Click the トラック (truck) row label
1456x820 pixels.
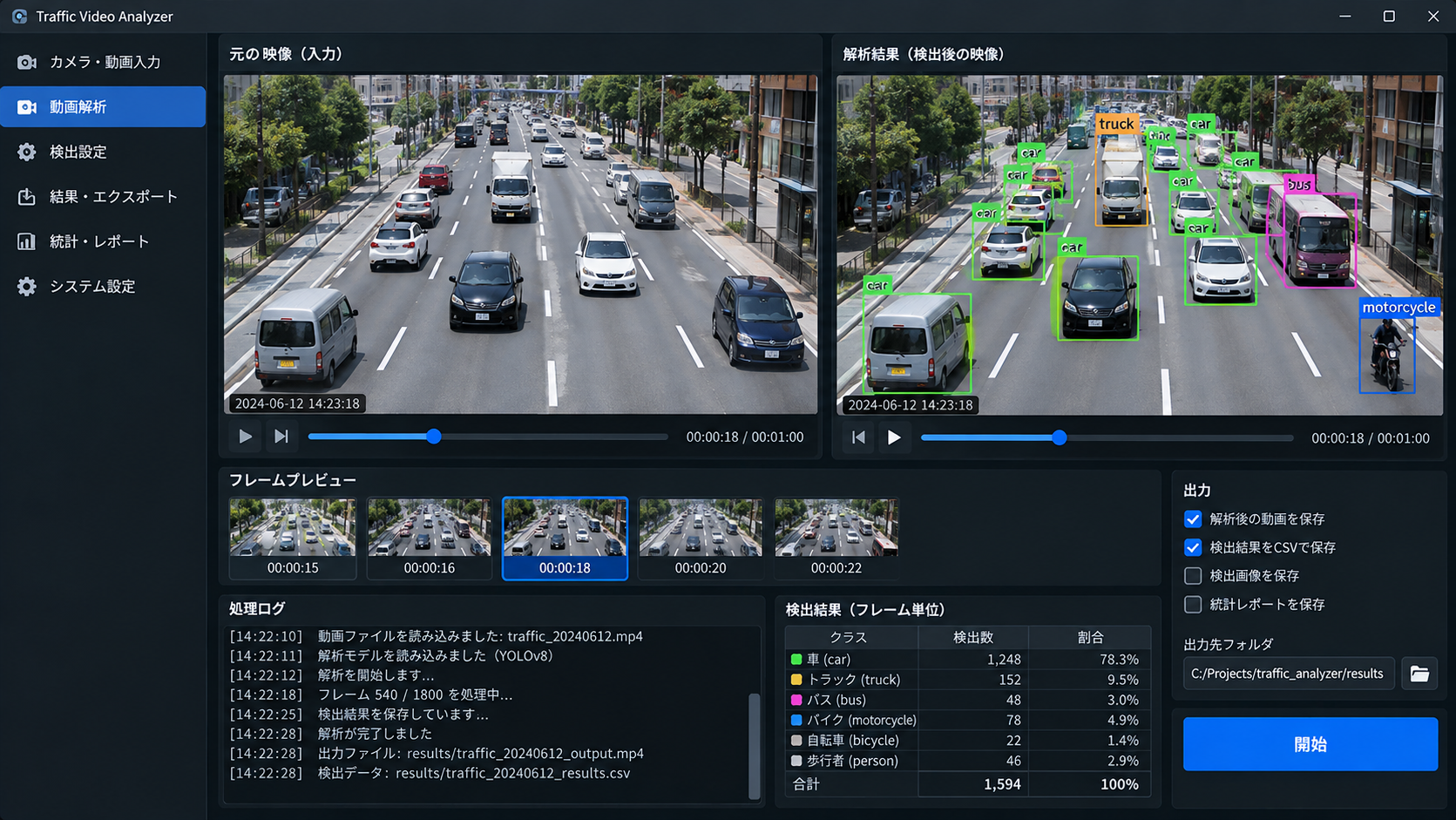(x=853, y=680)
